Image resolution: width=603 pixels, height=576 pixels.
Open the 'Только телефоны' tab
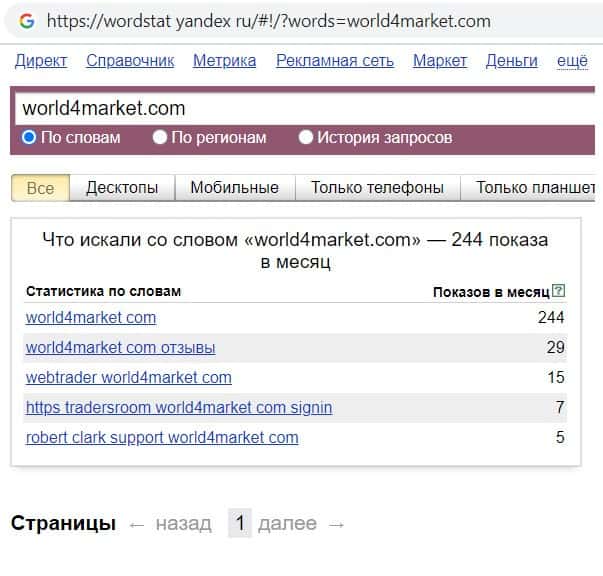(377, 187)
